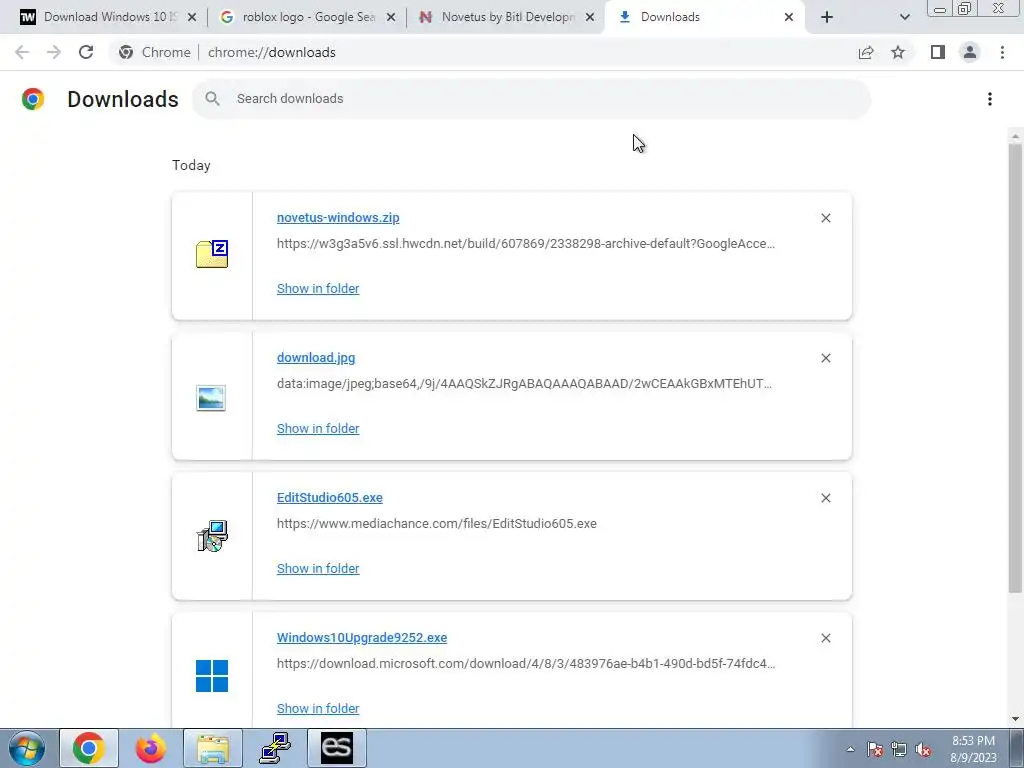
Task: Bookmark this page with the star icon
Action: (898, 52)
